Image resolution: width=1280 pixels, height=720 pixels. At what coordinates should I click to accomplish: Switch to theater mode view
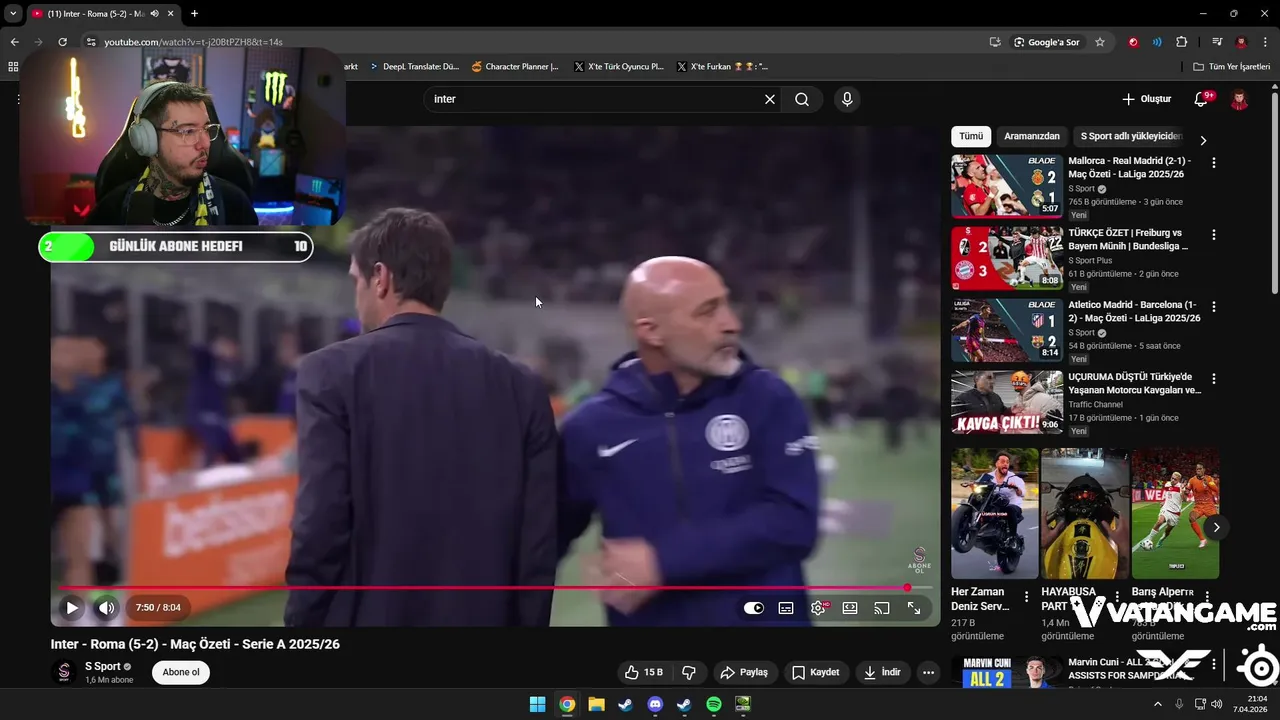(850, 608)
